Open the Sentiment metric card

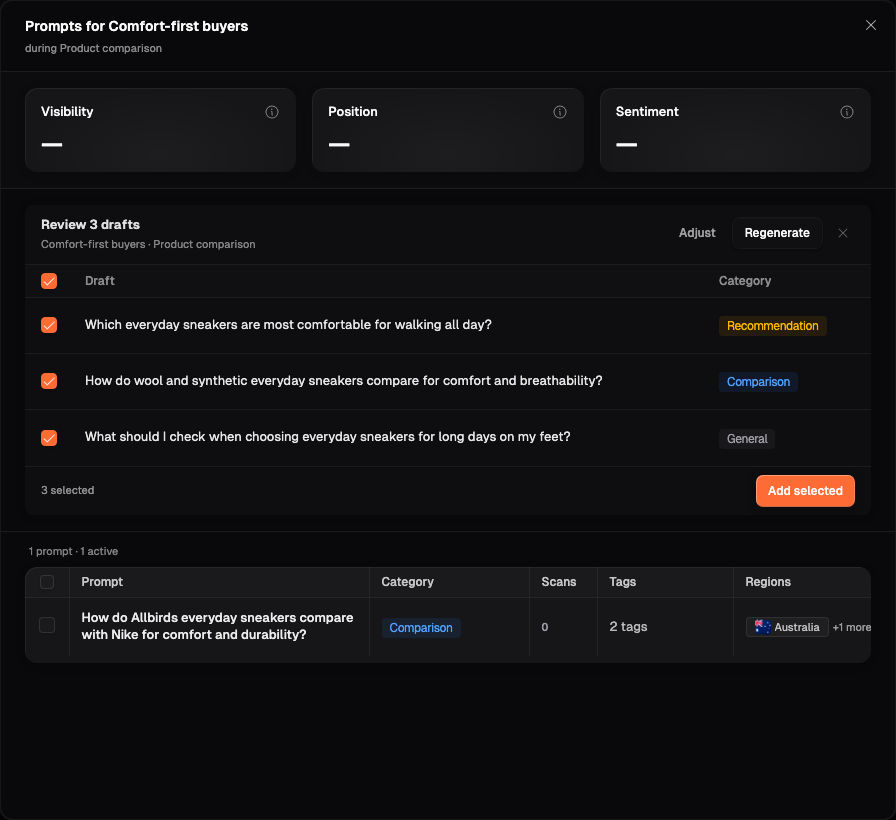(735, 130)
